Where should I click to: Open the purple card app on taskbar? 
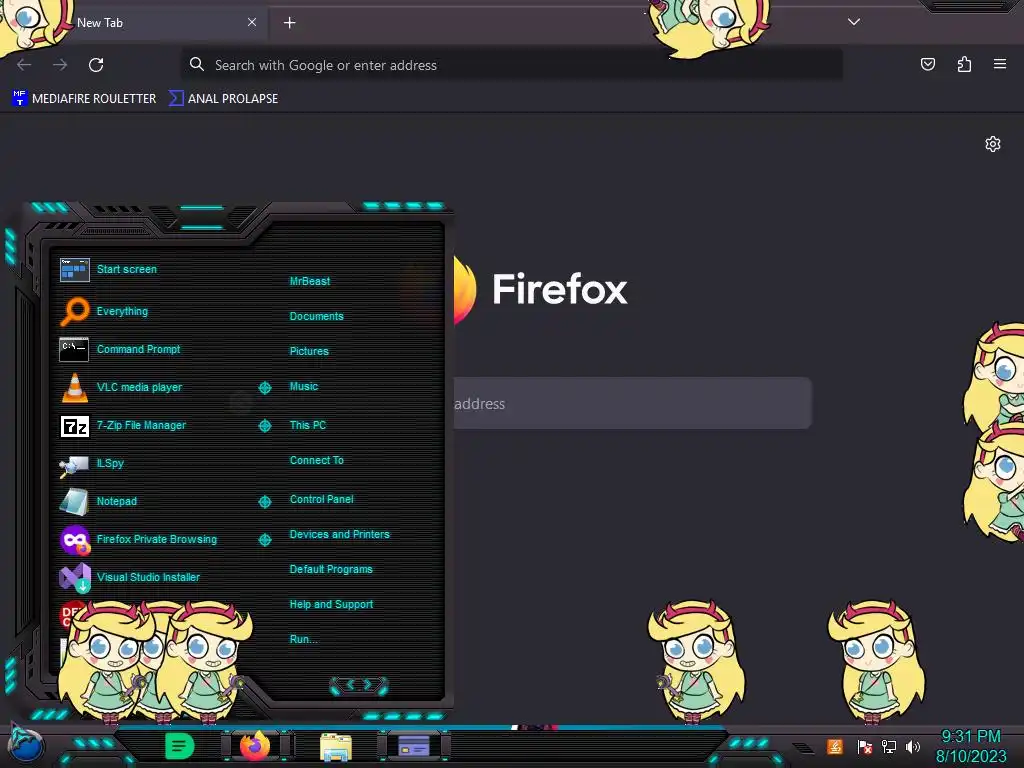[x=414, y=745]
